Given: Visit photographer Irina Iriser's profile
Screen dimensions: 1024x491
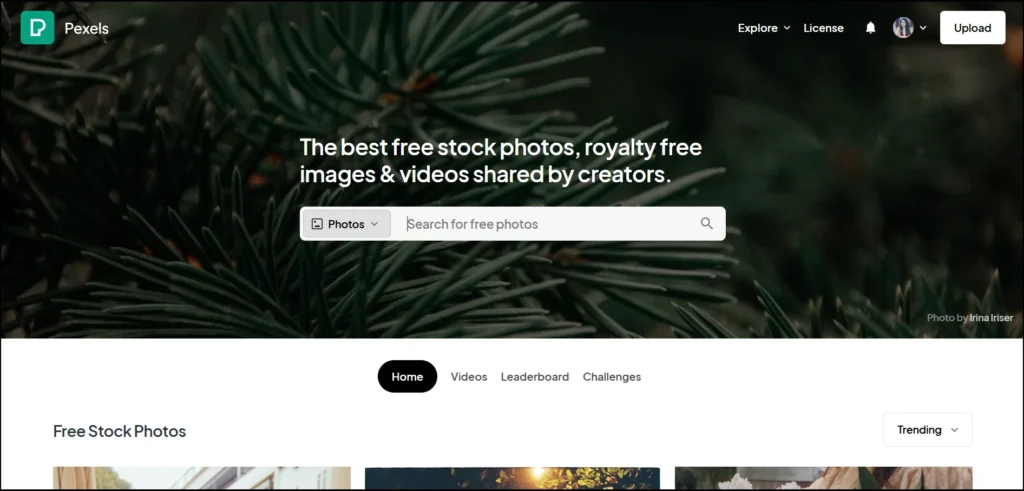Looking at the screenshot, I should click(991, 318).
